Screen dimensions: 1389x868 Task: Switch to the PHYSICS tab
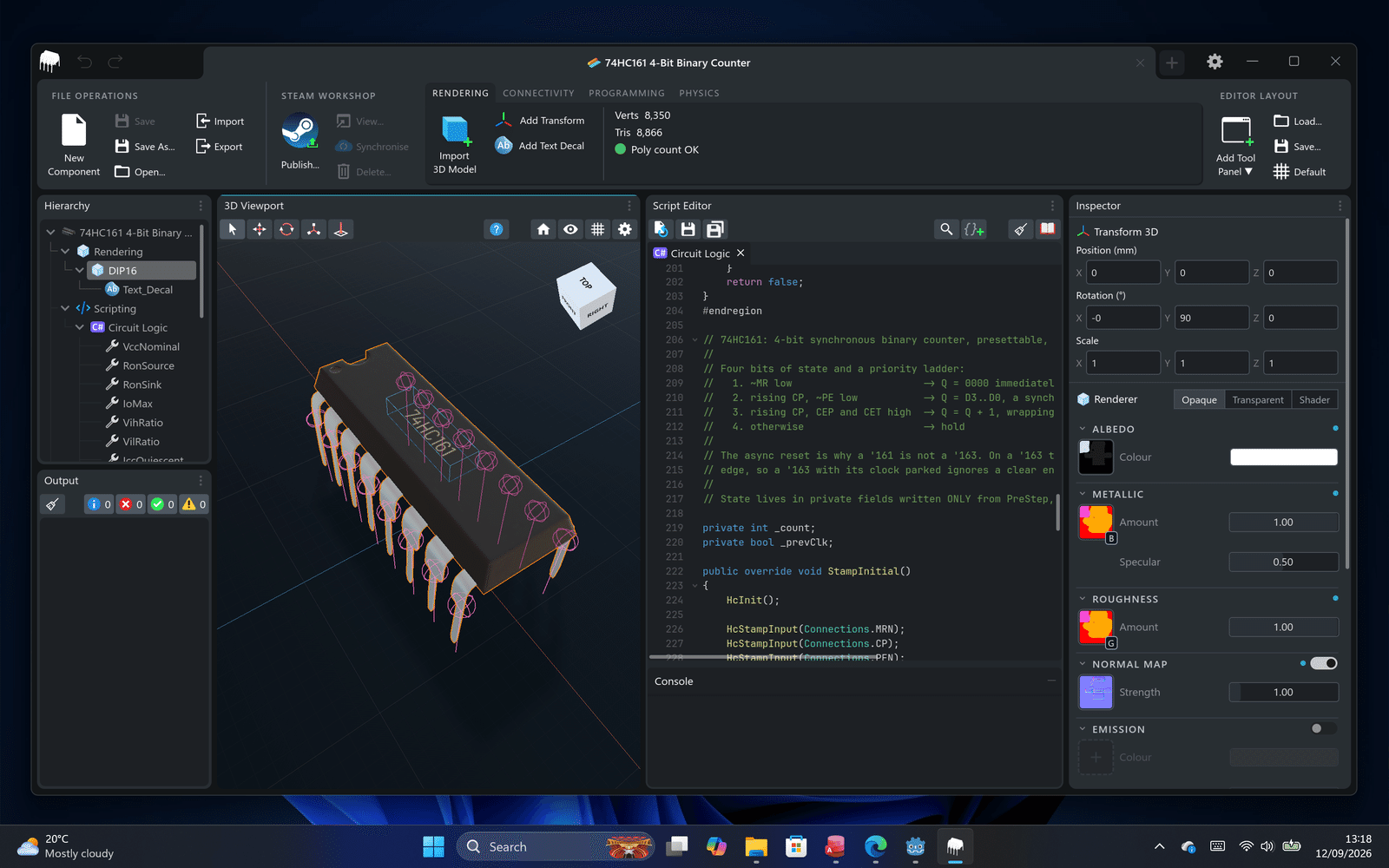(x=699, y=93)
